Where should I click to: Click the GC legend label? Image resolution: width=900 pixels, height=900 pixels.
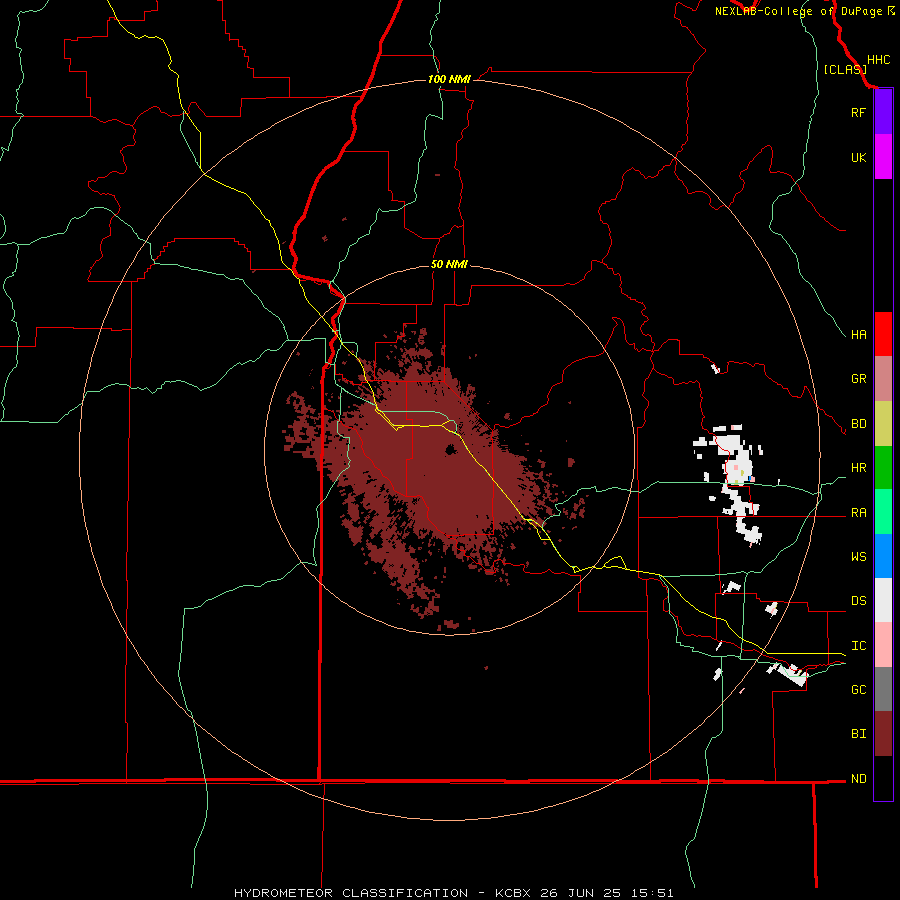858,689
